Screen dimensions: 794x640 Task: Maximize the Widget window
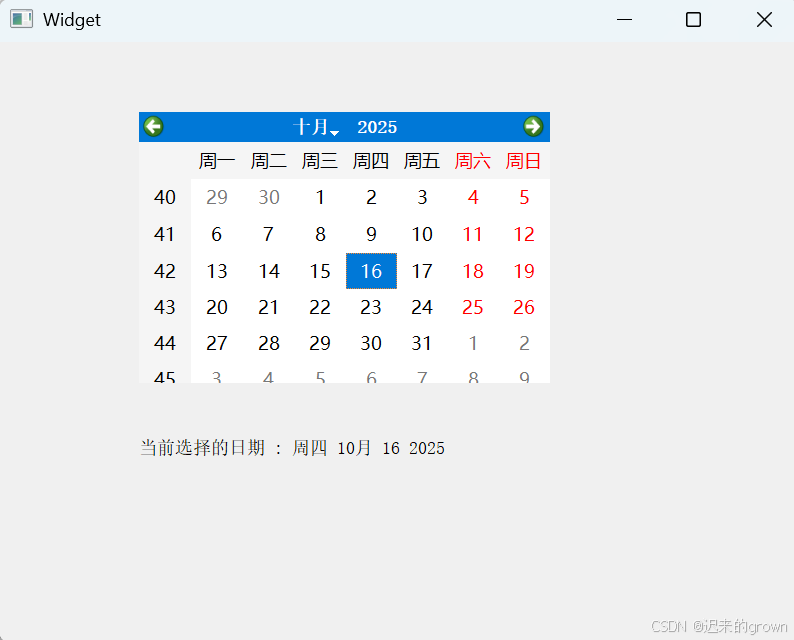(x=693, y=20)
